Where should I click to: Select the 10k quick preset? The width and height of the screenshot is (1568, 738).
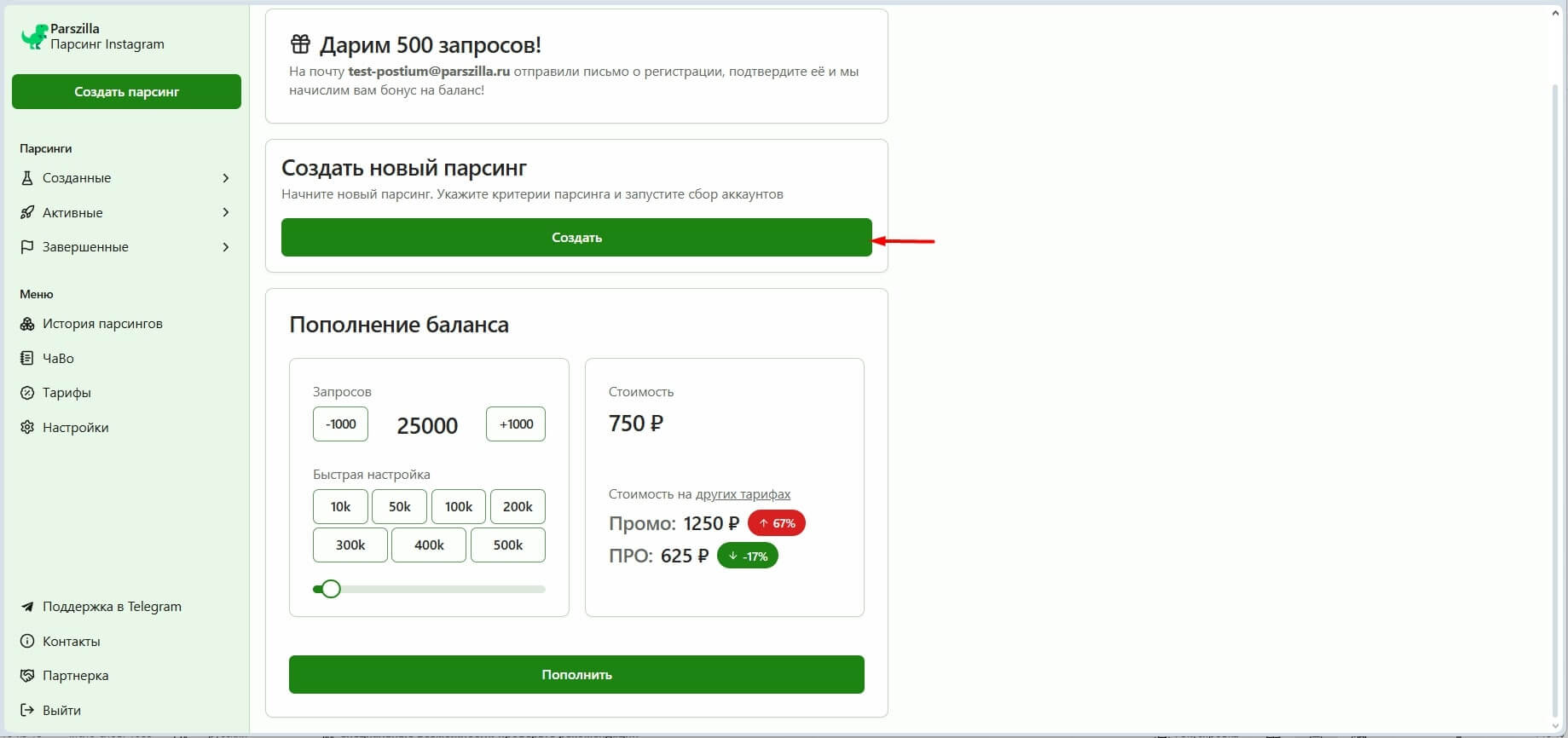click(340, 506)
